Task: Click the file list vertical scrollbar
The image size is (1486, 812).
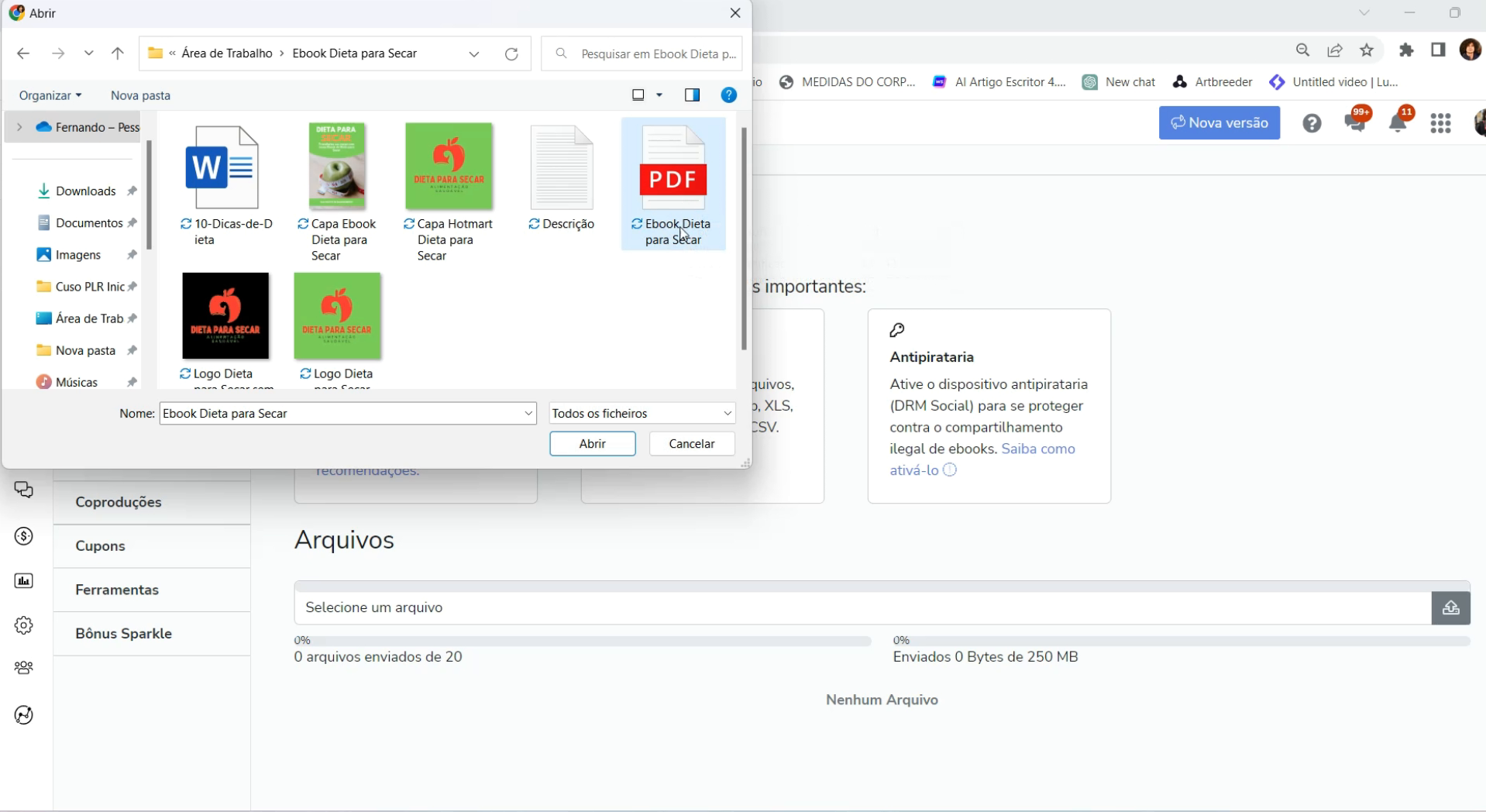Action: click(744, 240)
